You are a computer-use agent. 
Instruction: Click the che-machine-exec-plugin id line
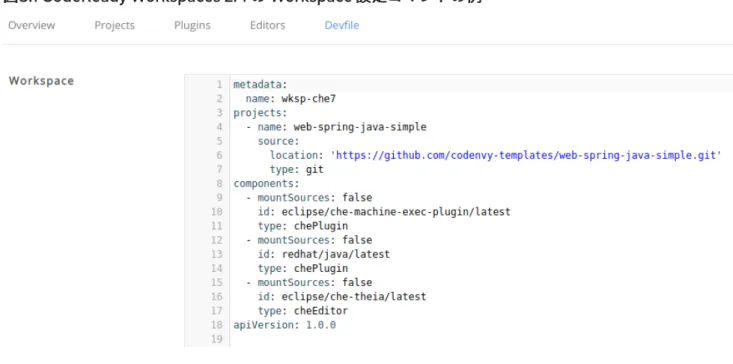pos(384,212)
